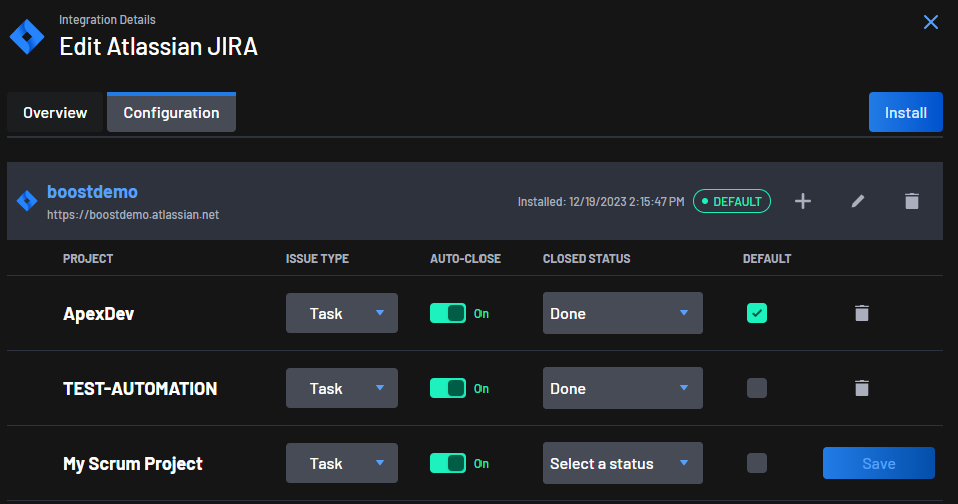Open the Select a status dropdown

623,463
